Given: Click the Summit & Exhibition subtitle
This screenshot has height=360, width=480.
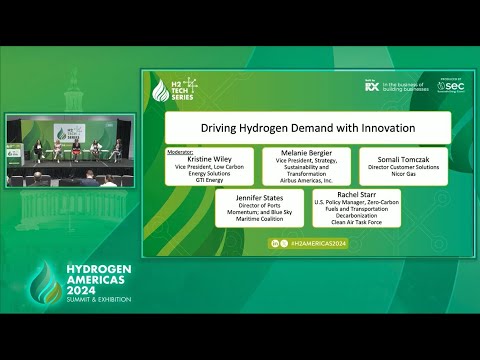Looking at the screenshot, I should click(99, 299).
